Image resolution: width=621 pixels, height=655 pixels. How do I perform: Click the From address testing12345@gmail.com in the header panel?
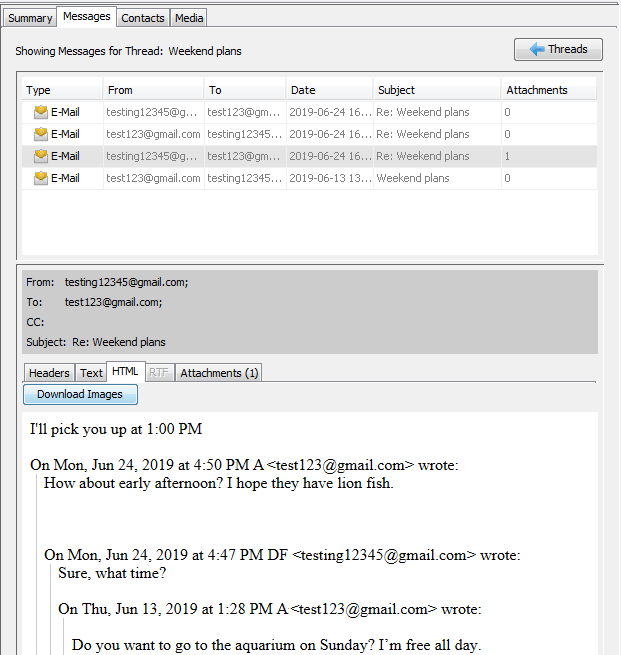coord(127,282)
